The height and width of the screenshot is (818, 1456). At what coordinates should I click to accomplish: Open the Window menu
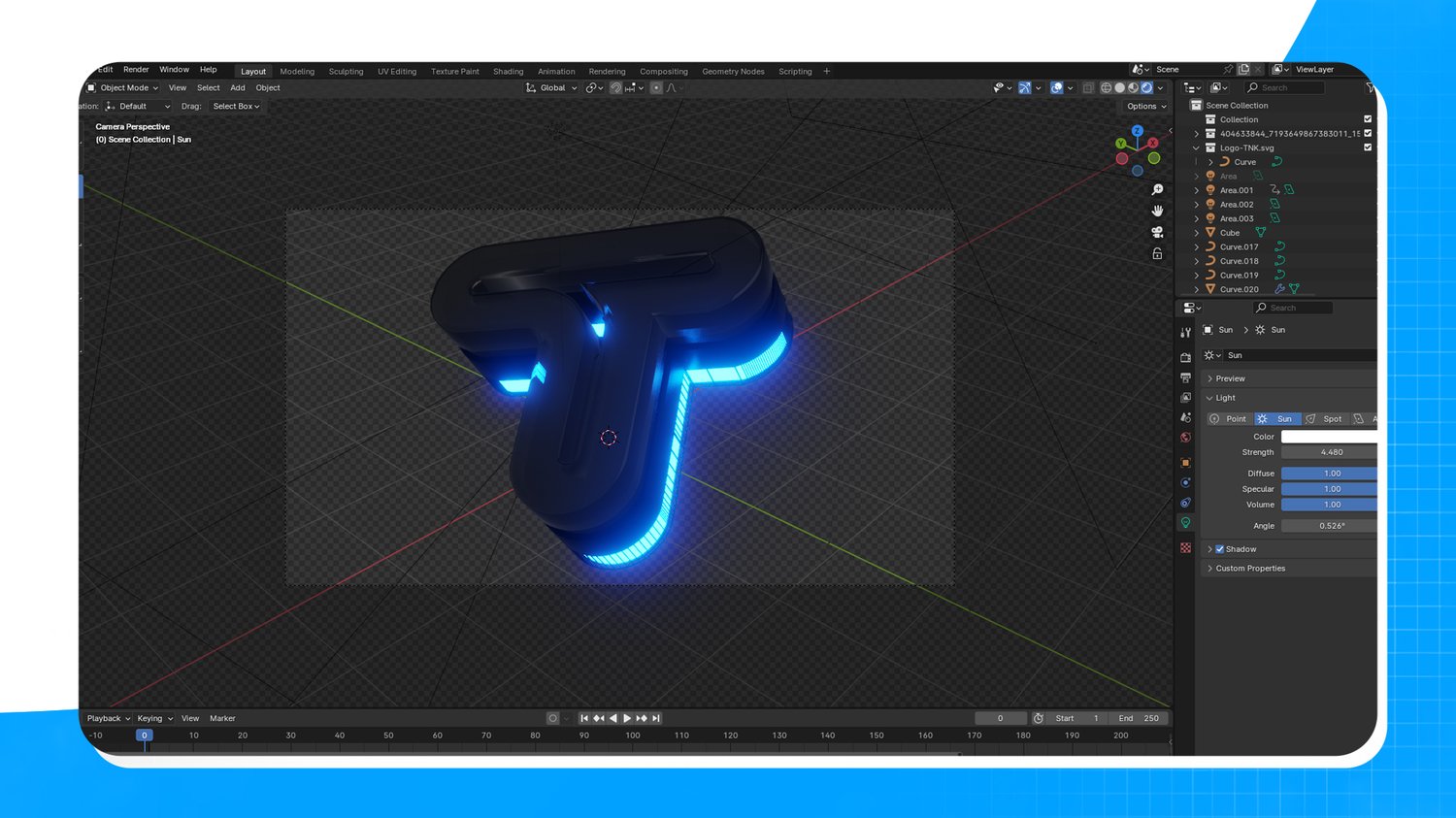174,70
